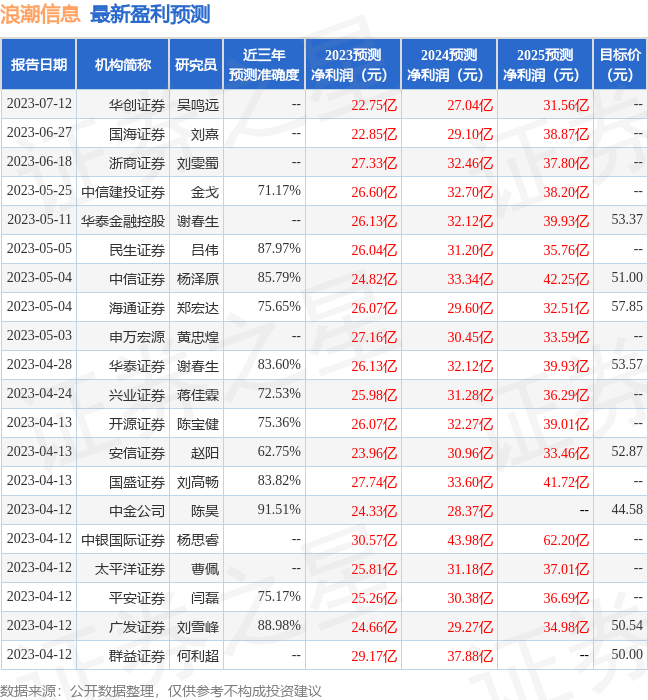Select the date 2023-07-12 cell

point(39,104)
